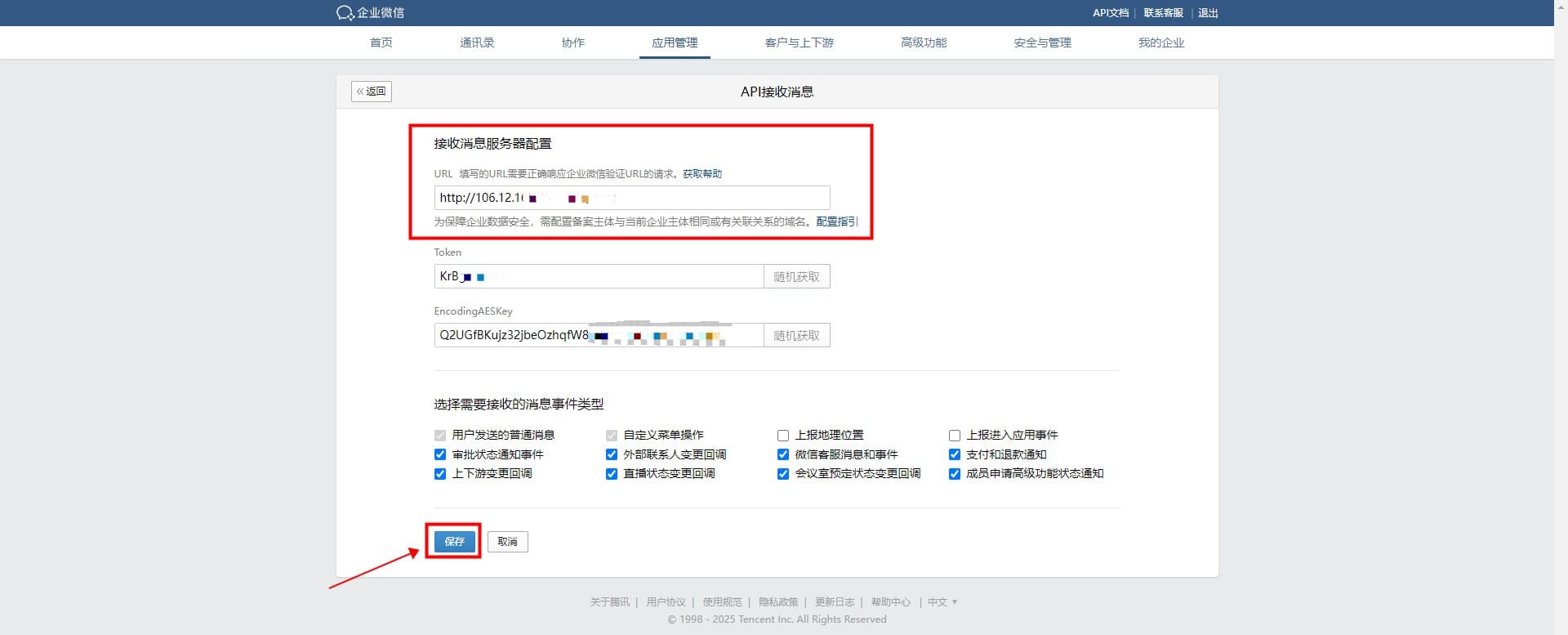Toggle 用户发送的普通消息 checkbox
The height and width of the screenshot is (635, 1568).
pyautogui.click(x=440, y=436)
